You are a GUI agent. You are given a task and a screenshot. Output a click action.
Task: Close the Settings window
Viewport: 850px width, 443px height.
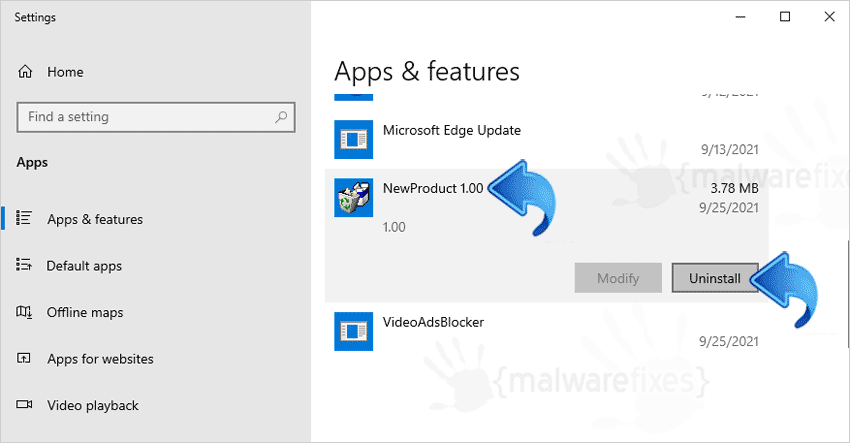(829, 17)
